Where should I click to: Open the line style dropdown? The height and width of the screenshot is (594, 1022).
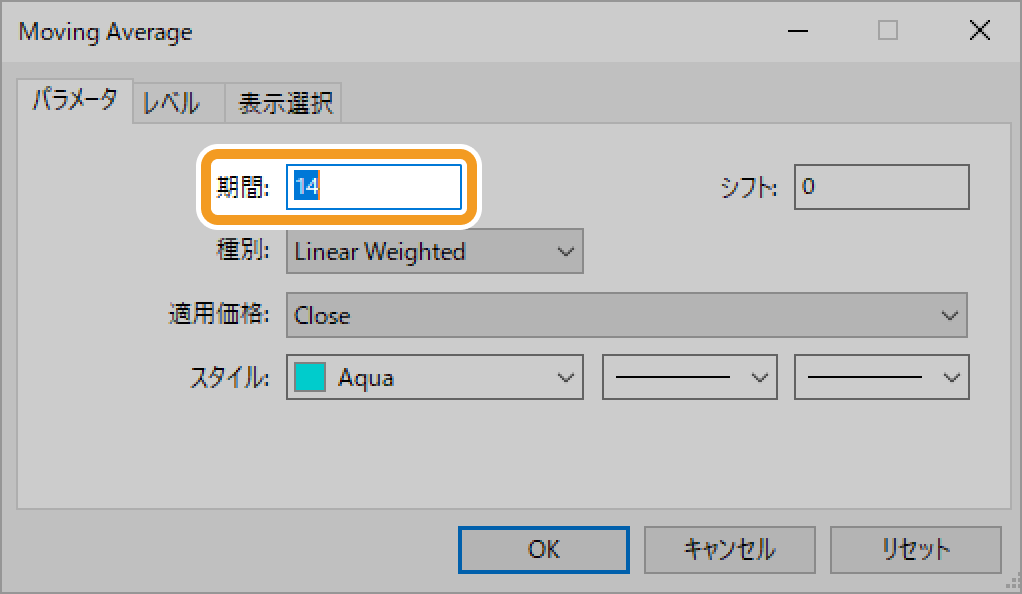[x=689, y=378]
